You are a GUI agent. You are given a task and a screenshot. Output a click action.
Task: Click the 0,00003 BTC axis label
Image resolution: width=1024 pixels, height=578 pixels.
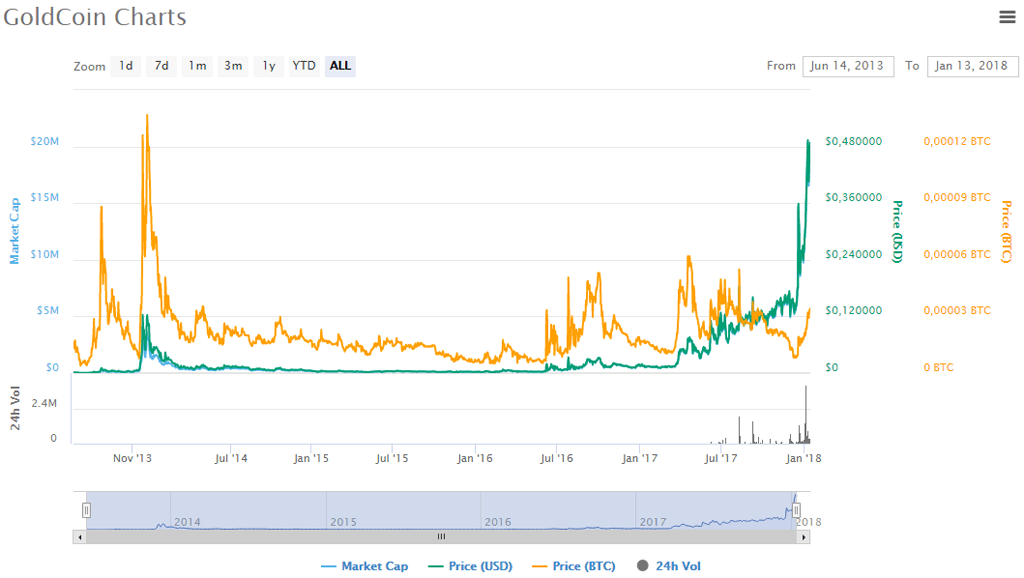pos(957,311)
